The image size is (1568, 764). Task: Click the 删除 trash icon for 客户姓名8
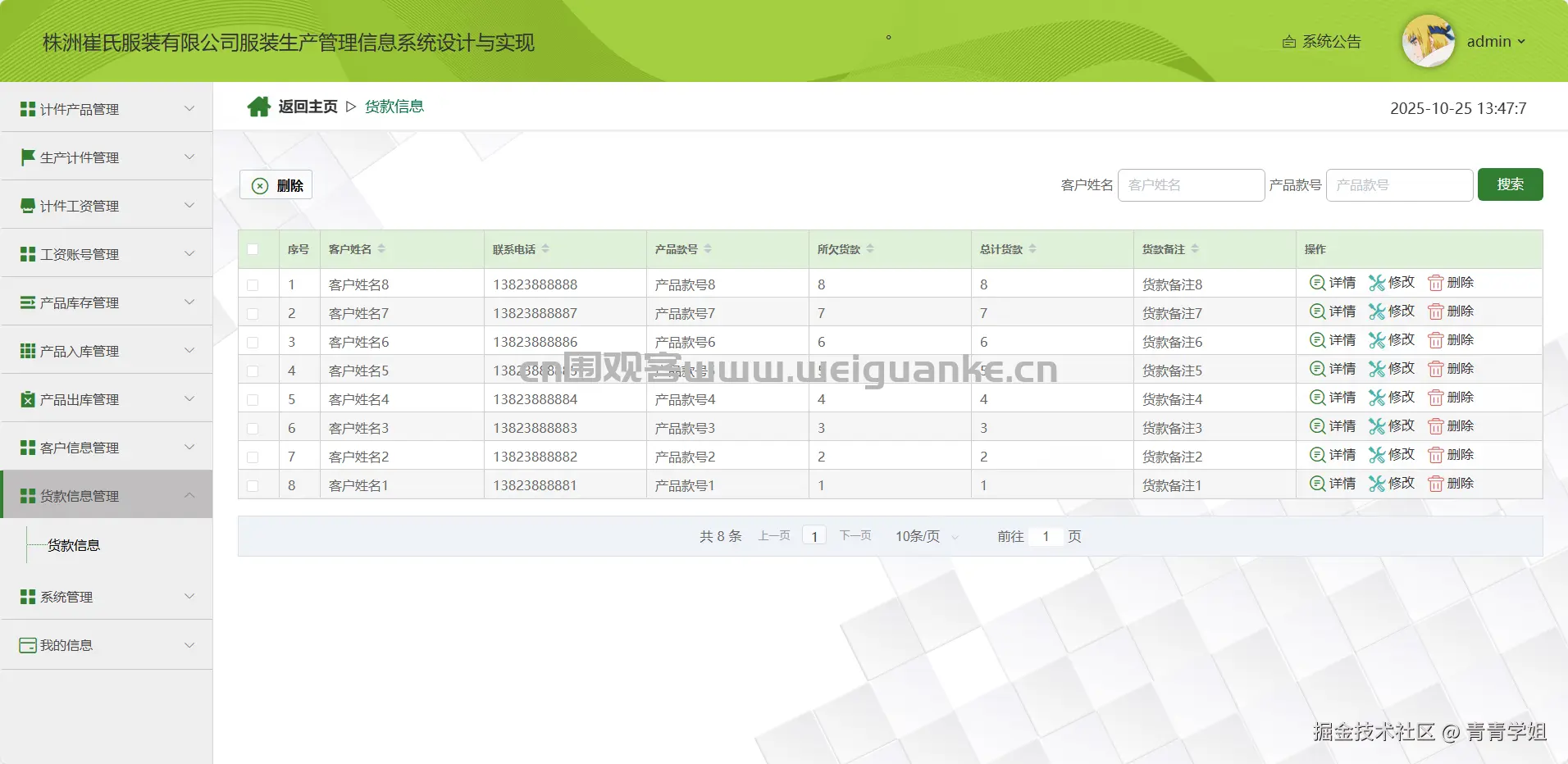(x=1435, y=283)
